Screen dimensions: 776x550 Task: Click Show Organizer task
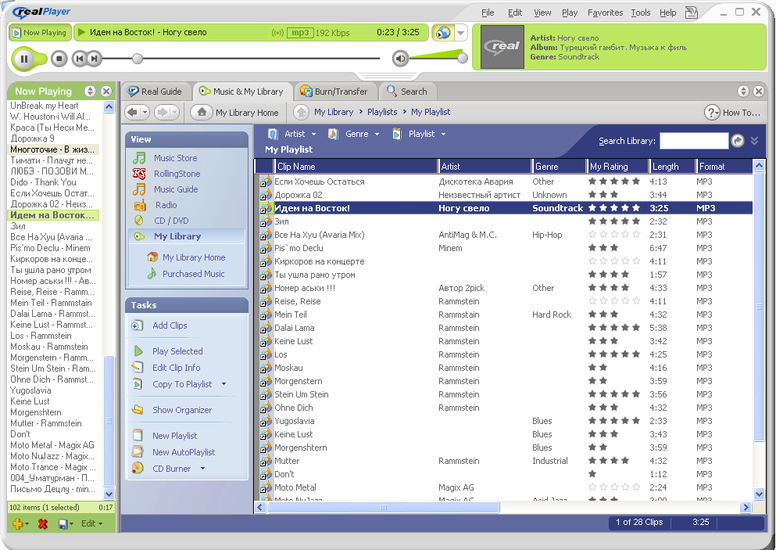tap(182, 410)
